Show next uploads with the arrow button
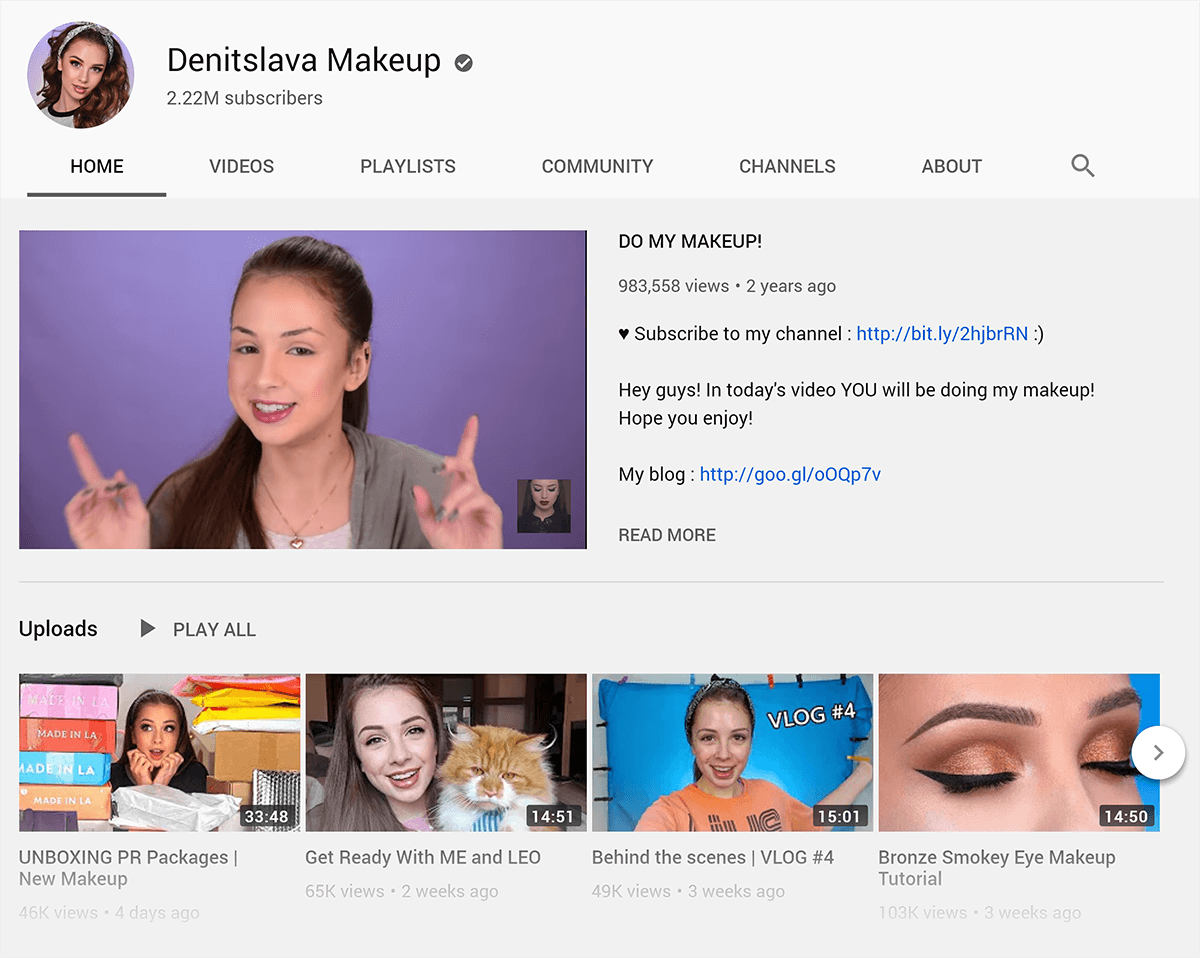Image resolution: width=1200 pixels, height=958 pixels. coord(1158,753)
